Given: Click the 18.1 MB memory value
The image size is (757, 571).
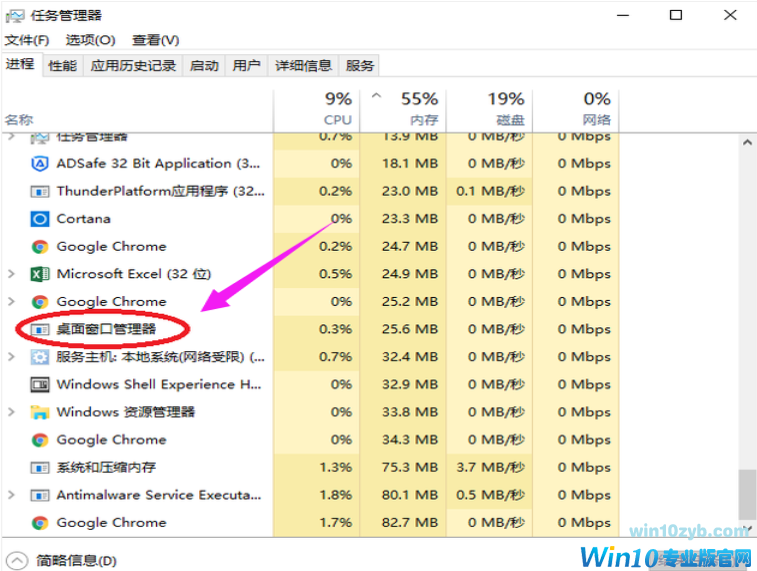Looking at the screenshot, I should click(409, 164).
